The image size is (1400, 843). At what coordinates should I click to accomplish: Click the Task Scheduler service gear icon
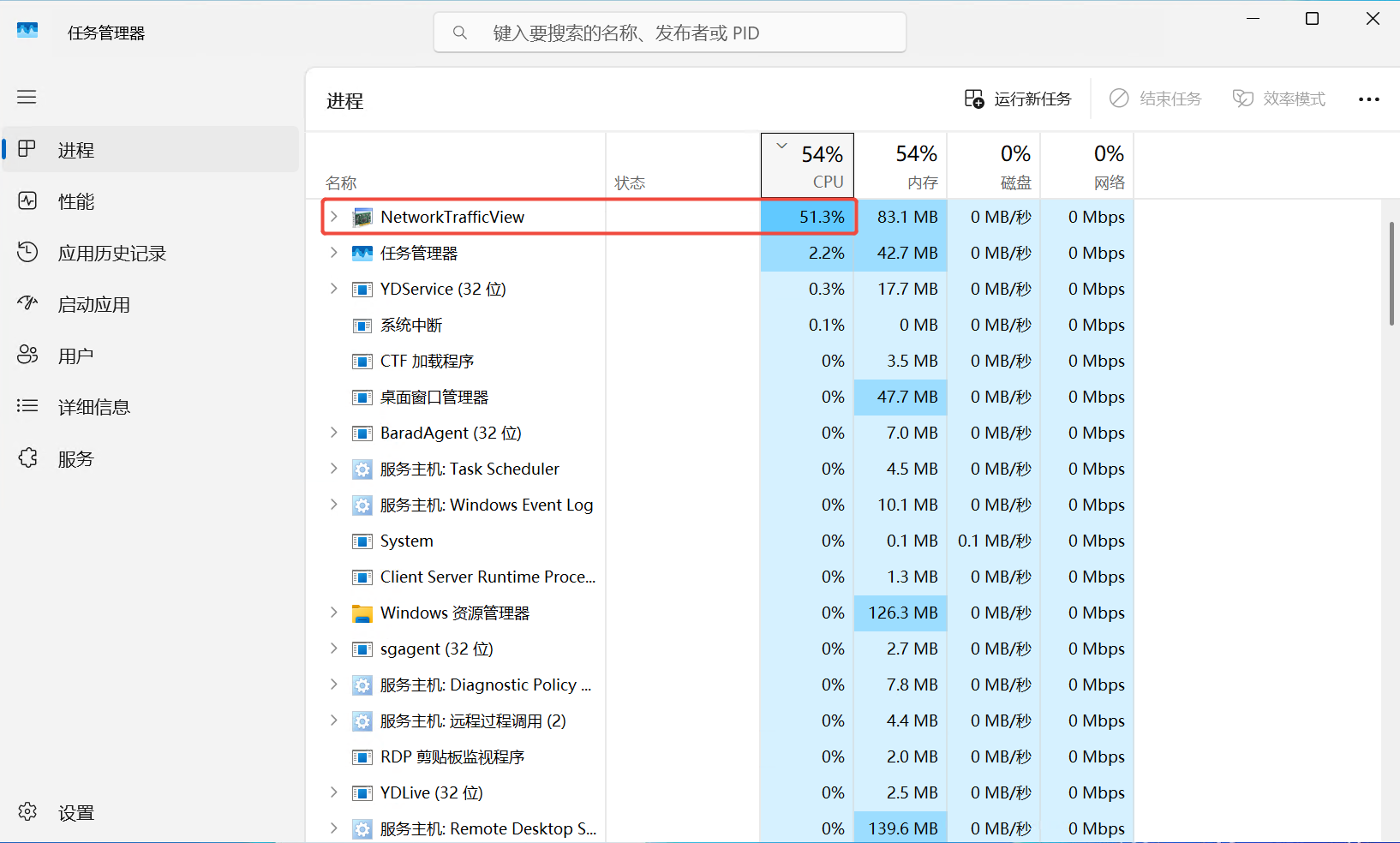point(362,469)
